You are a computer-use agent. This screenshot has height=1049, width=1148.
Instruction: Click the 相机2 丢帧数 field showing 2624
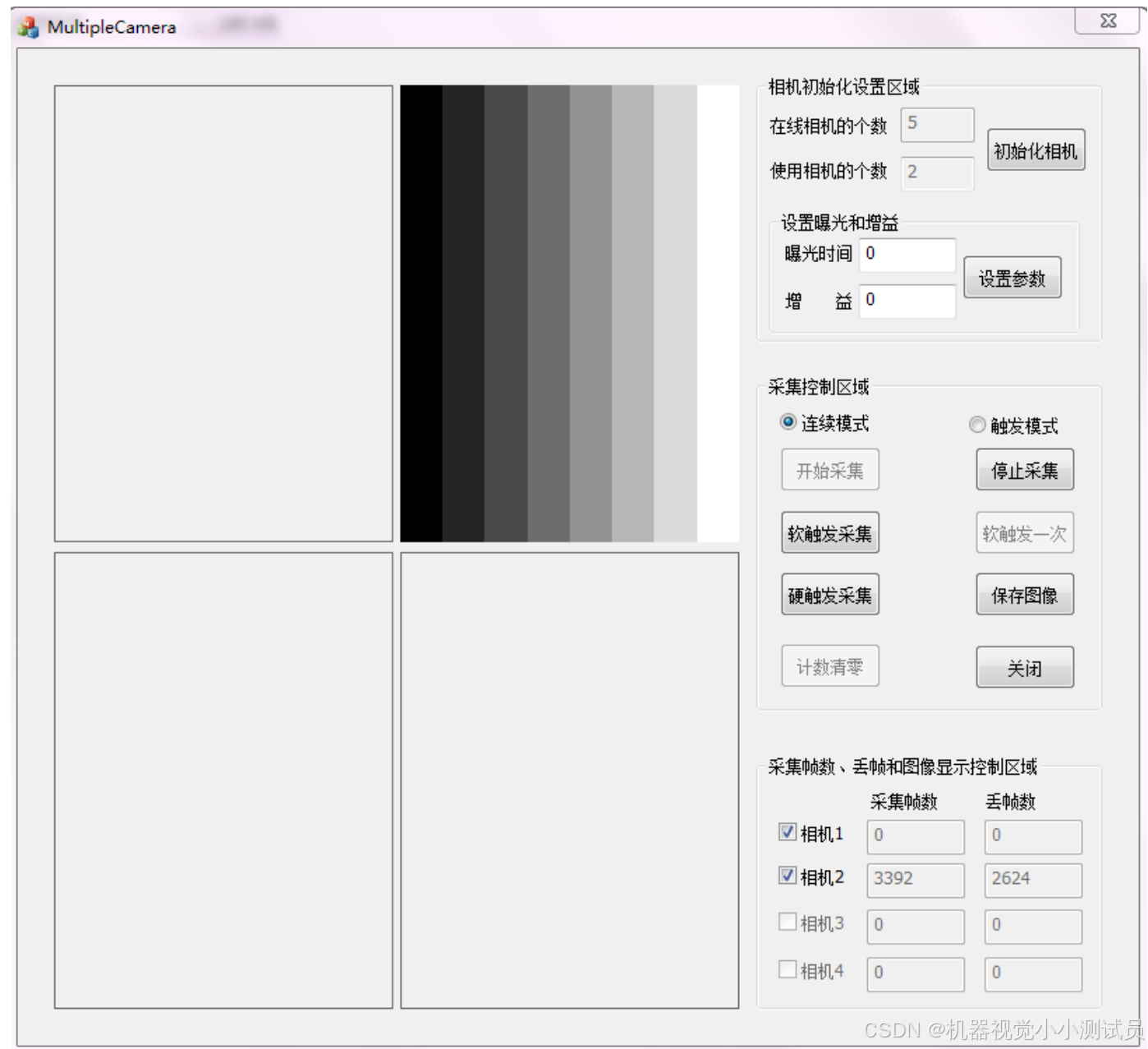click(1032, 879)
